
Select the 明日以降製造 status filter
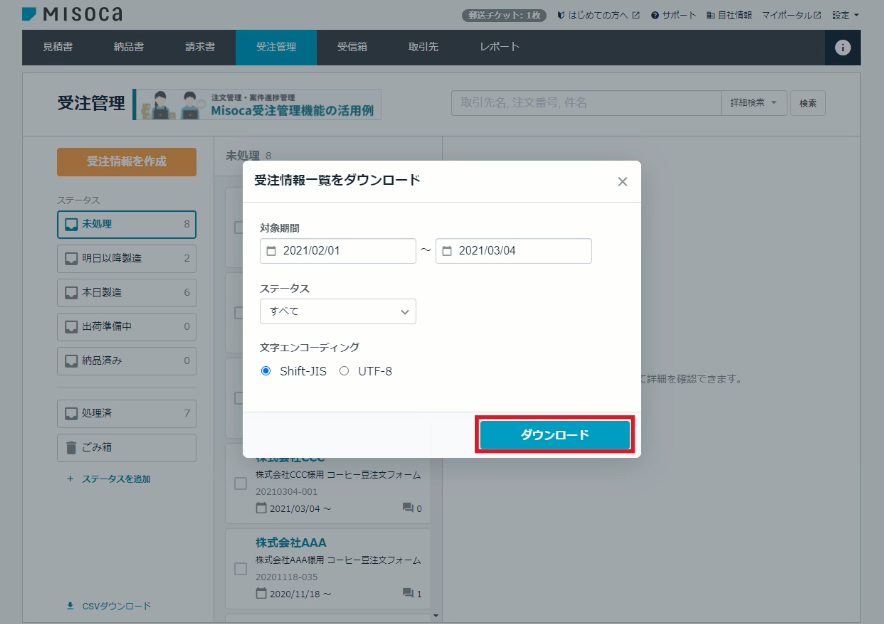tap(127, 258)
